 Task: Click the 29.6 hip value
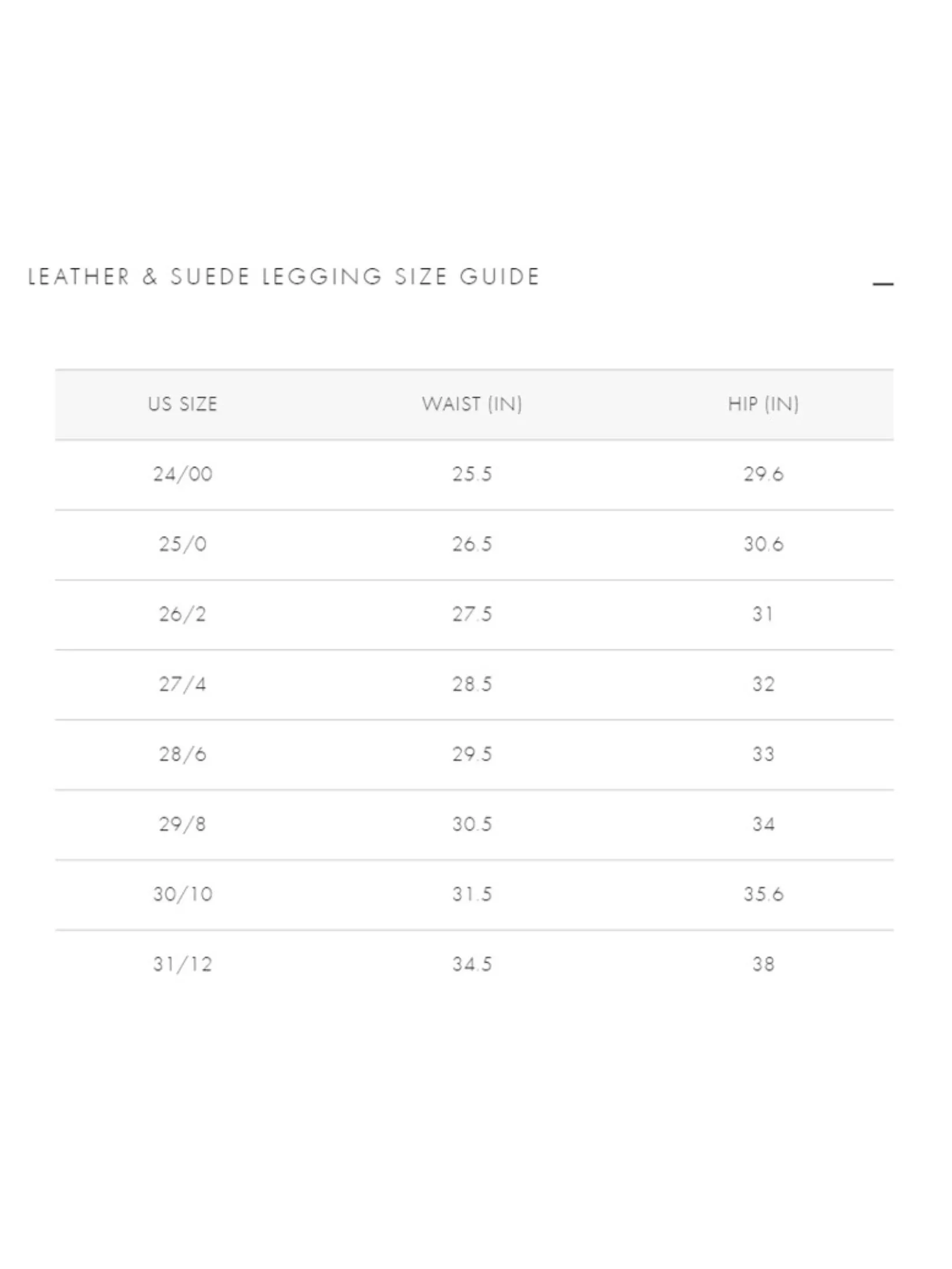[x=763, y=474]
